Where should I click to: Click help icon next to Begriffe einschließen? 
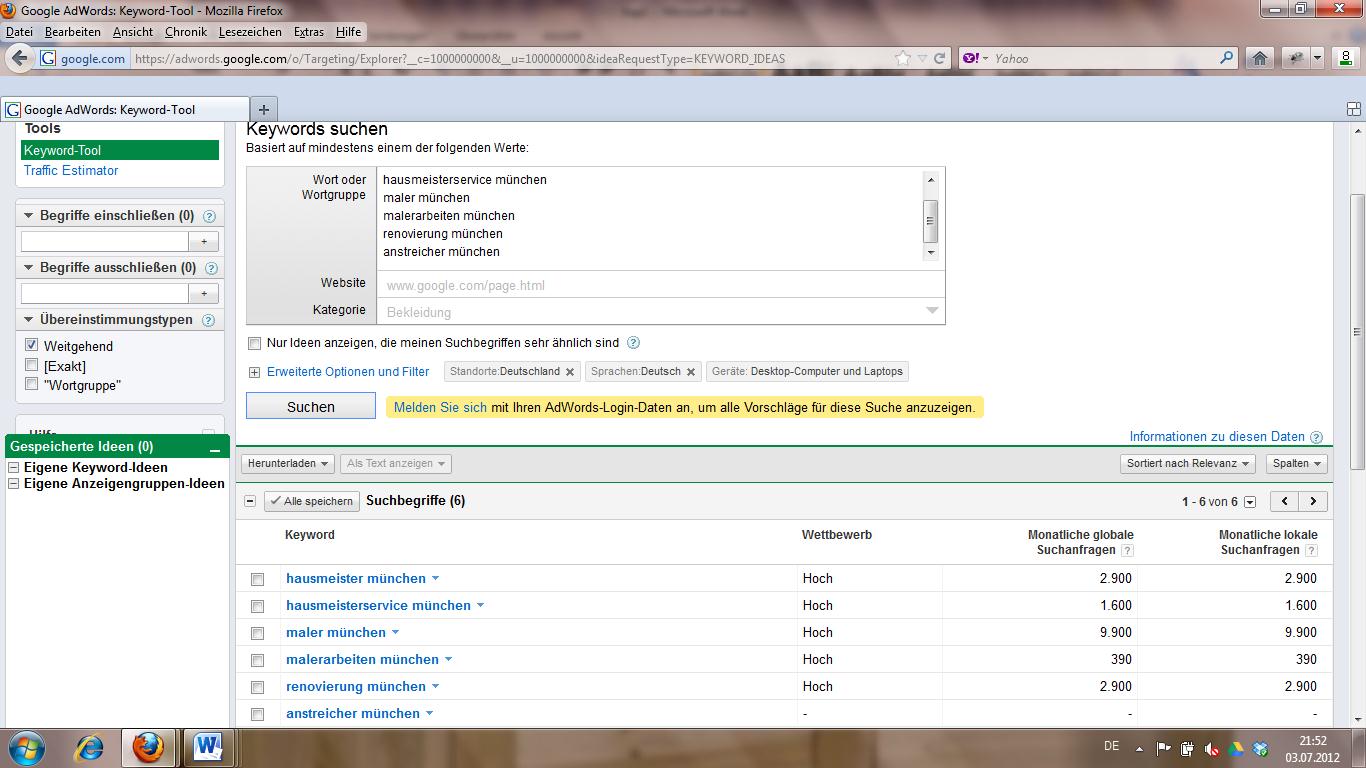[x=209, y=216]
